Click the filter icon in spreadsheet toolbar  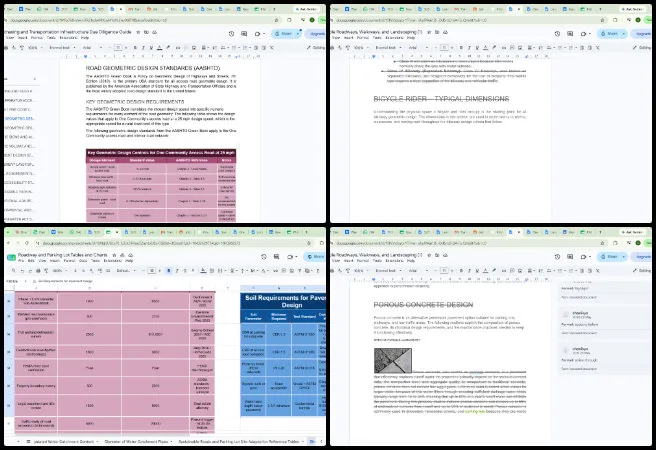(300, 271)
